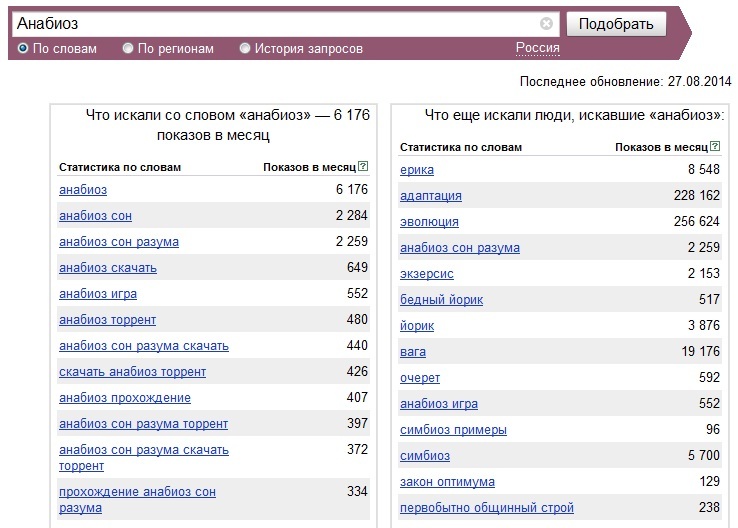Open 'прохождение анабиоз сон разума' link
The image size is (738, 528).
pos(137,500)
